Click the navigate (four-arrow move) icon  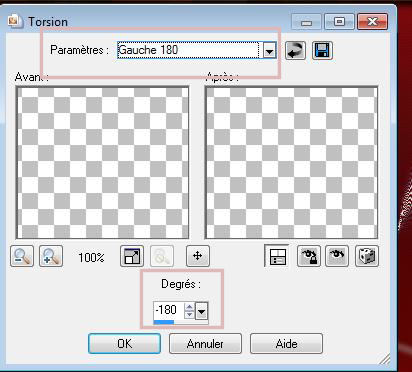pos(198,256)
